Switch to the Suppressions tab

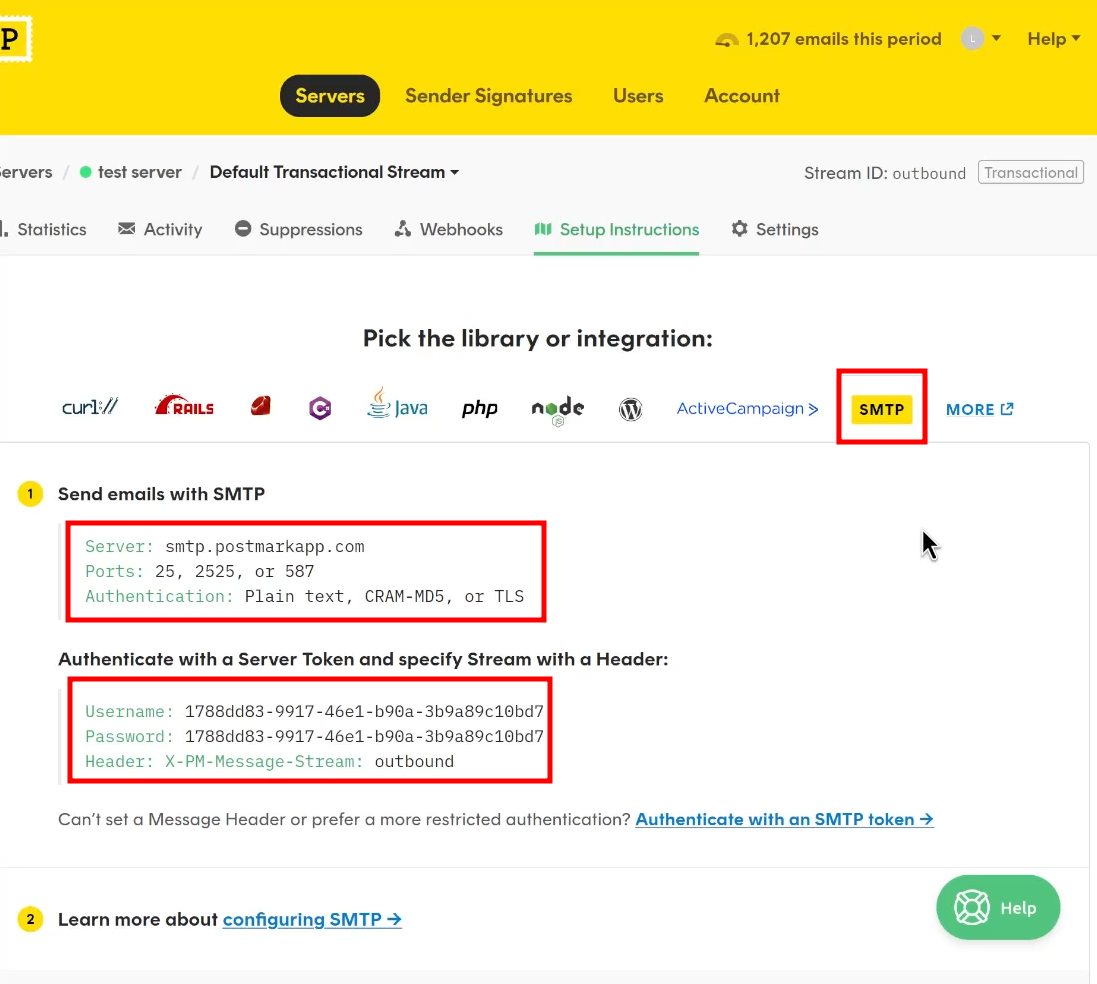[x=299, y=230]
